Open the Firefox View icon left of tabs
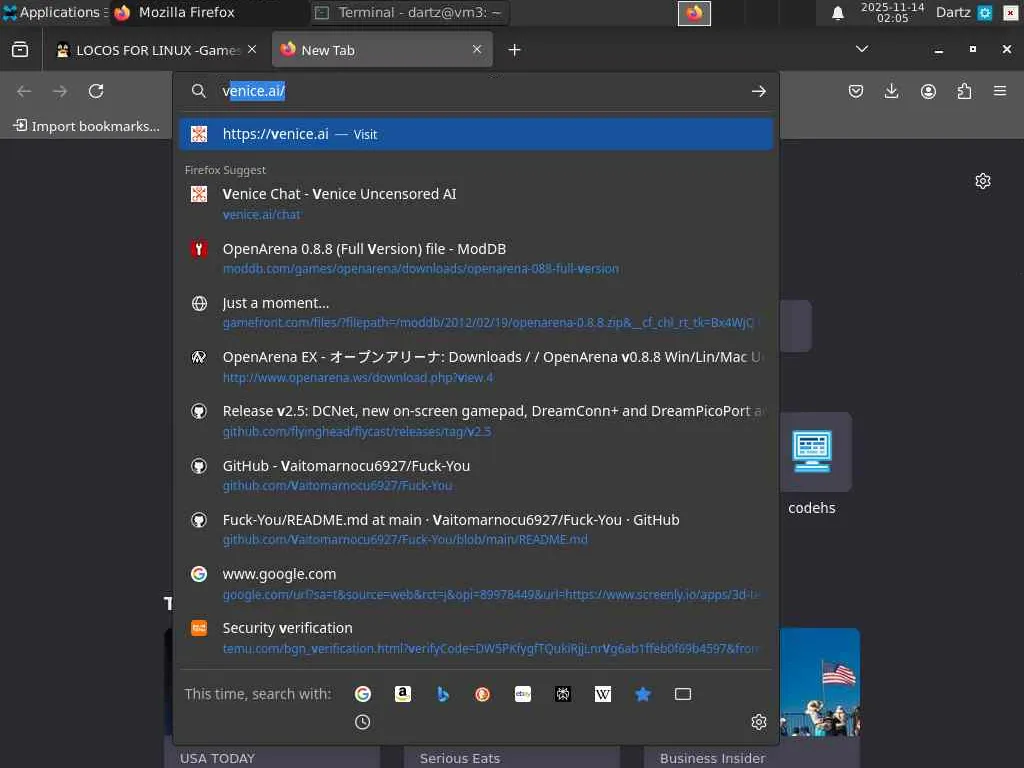Image resolution: width=1024 pixels, height=768 pixels. click(x=20, y=50)
